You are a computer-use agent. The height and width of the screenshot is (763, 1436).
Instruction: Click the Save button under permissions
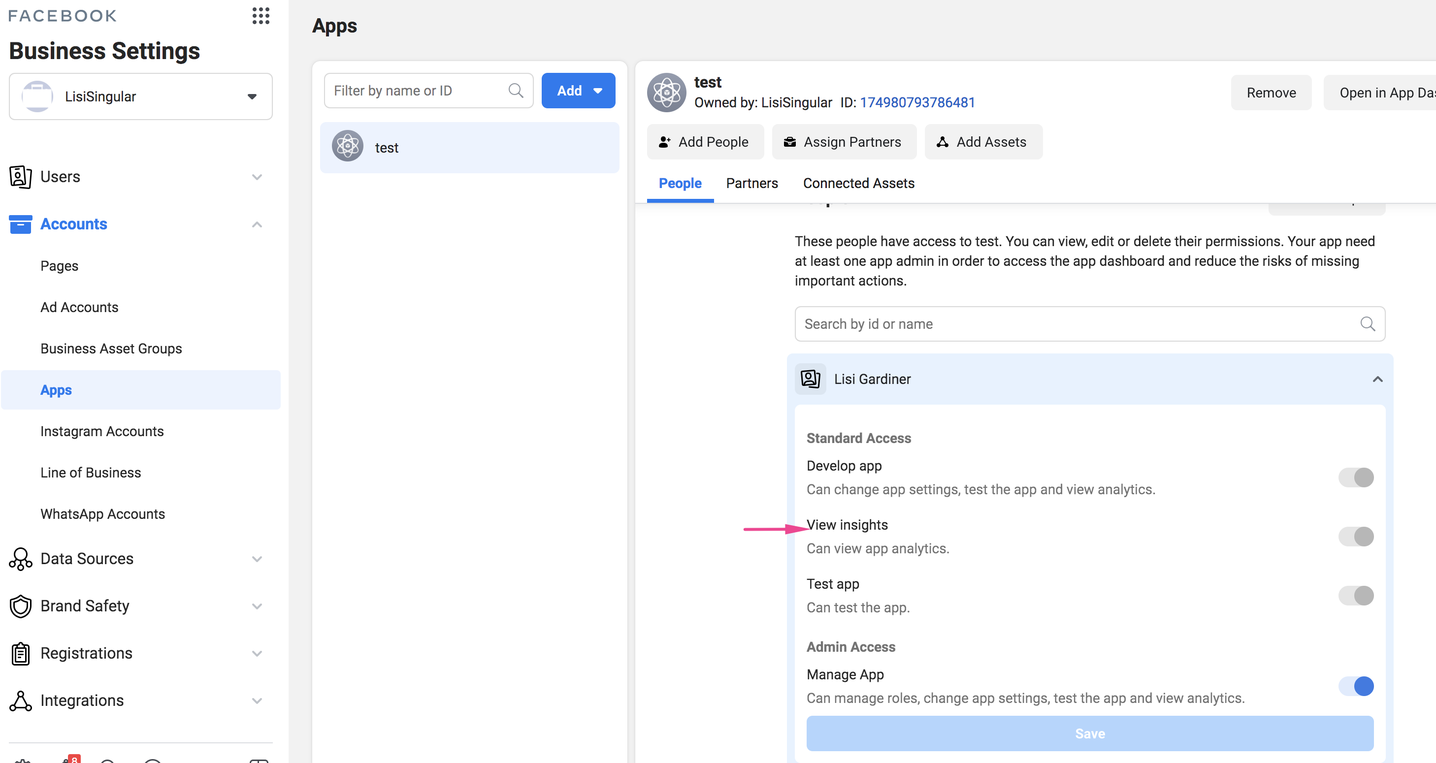[x=1090, y=734]
